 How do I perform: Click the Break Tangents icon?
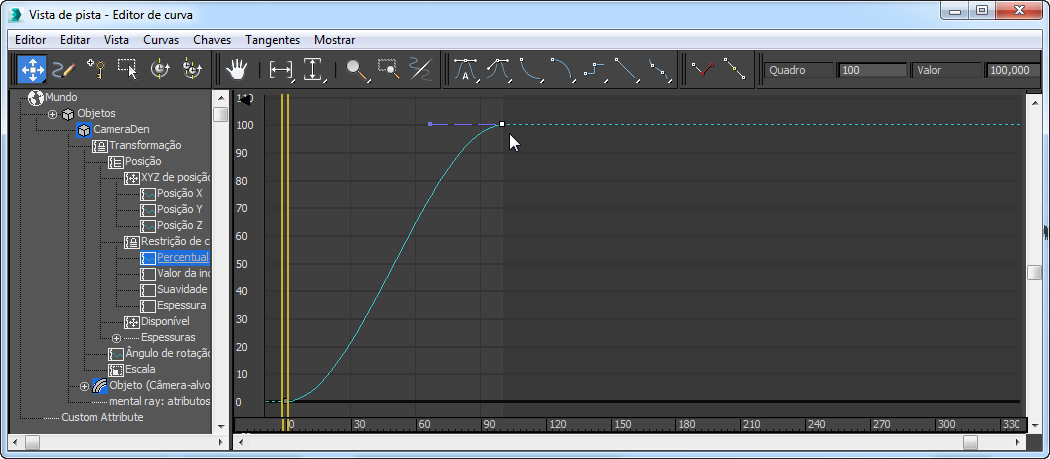[x=702, y=69]
